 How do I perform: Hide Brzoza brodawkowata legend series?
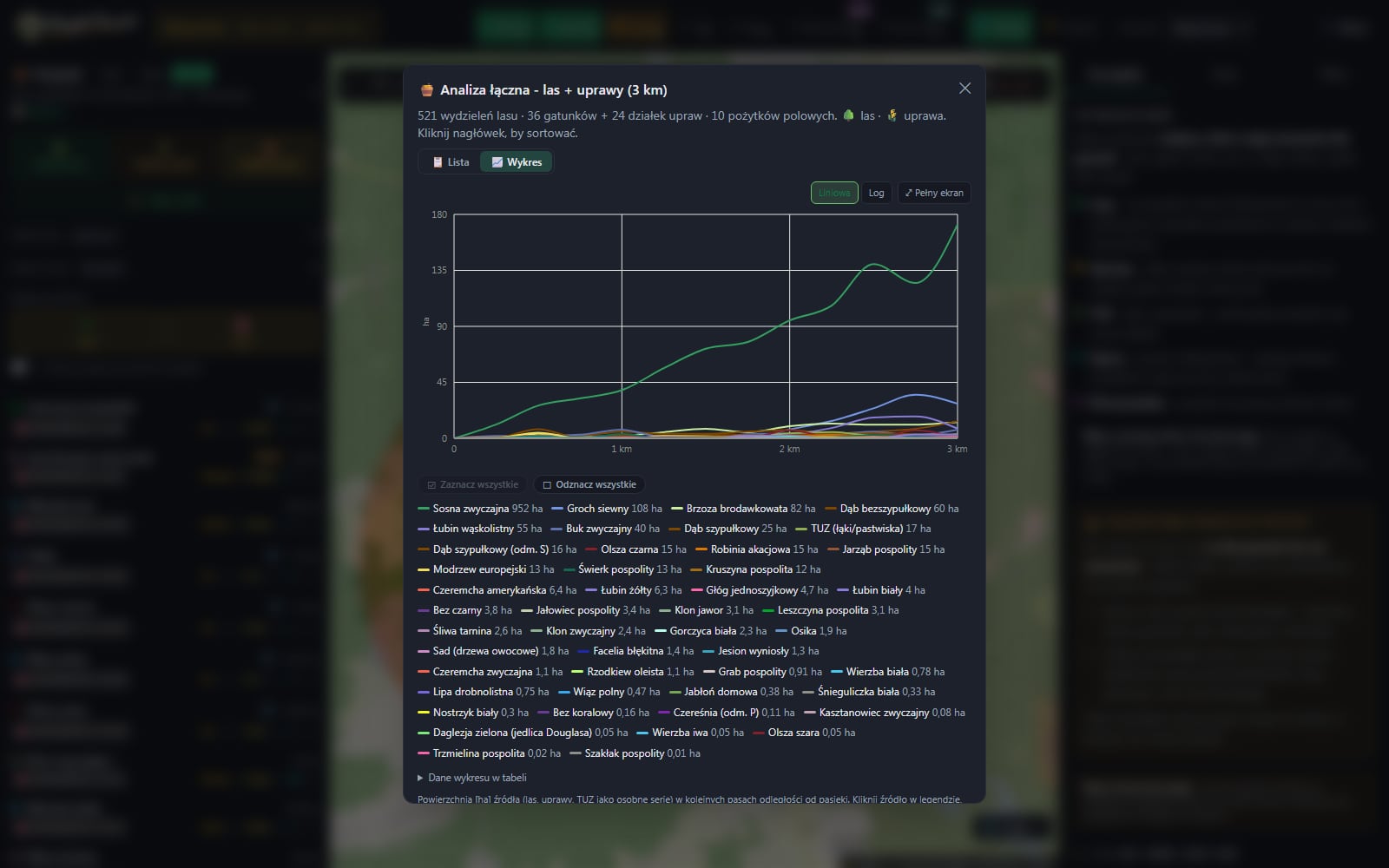click(743, 509)
